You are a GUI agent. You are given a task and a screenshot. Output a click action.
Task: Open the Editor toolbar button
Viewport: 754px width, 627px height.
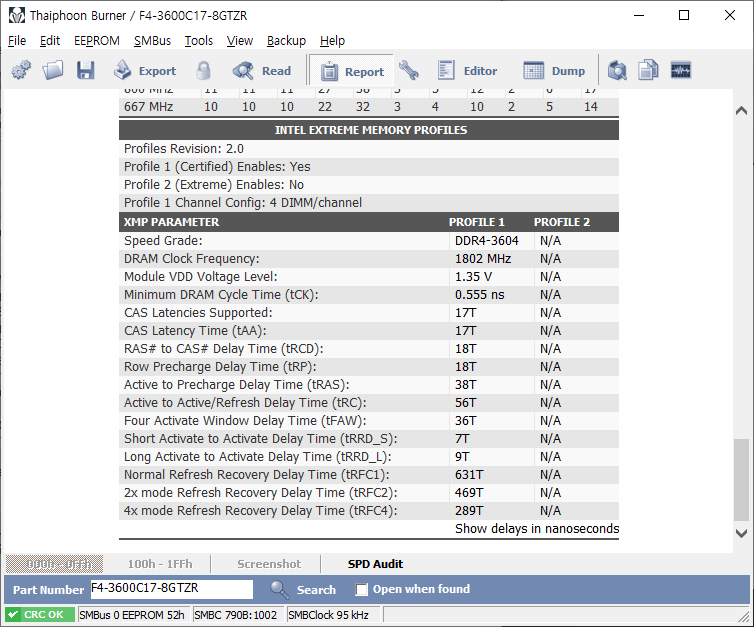[x=467, y=71]
